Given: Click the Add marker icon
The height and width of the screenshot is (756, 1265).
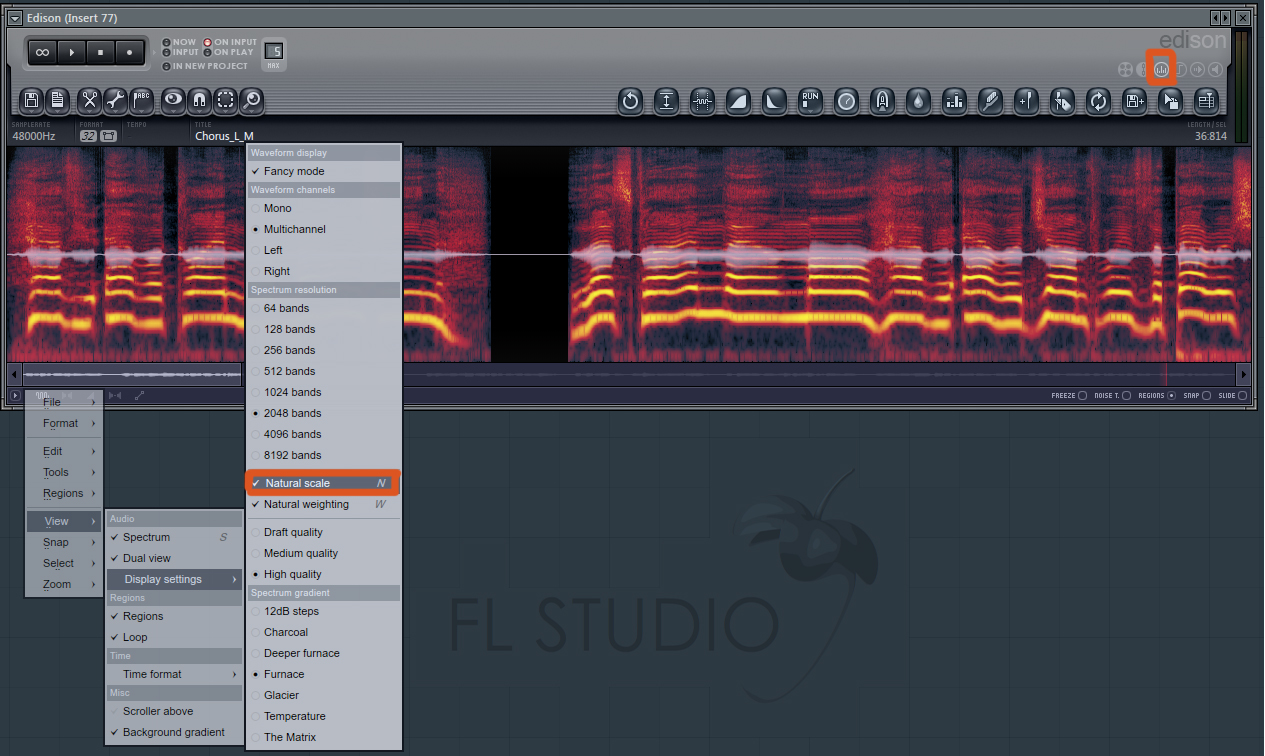Looking at the screenshot, I should pos(1026,100).
